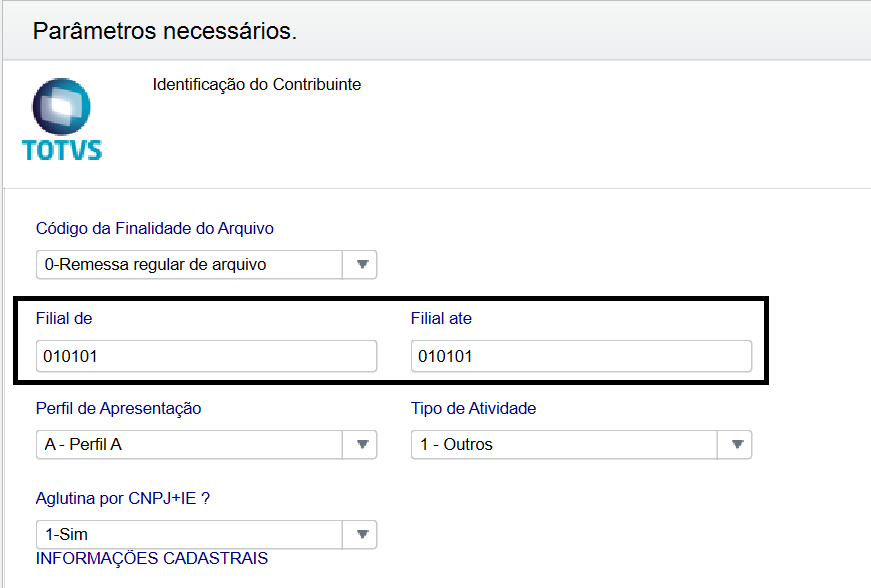Click arrow of 1 - Outros combo
Image resolution: width=871 pixels, height=588 pixels.
click(x=737, y=445)
